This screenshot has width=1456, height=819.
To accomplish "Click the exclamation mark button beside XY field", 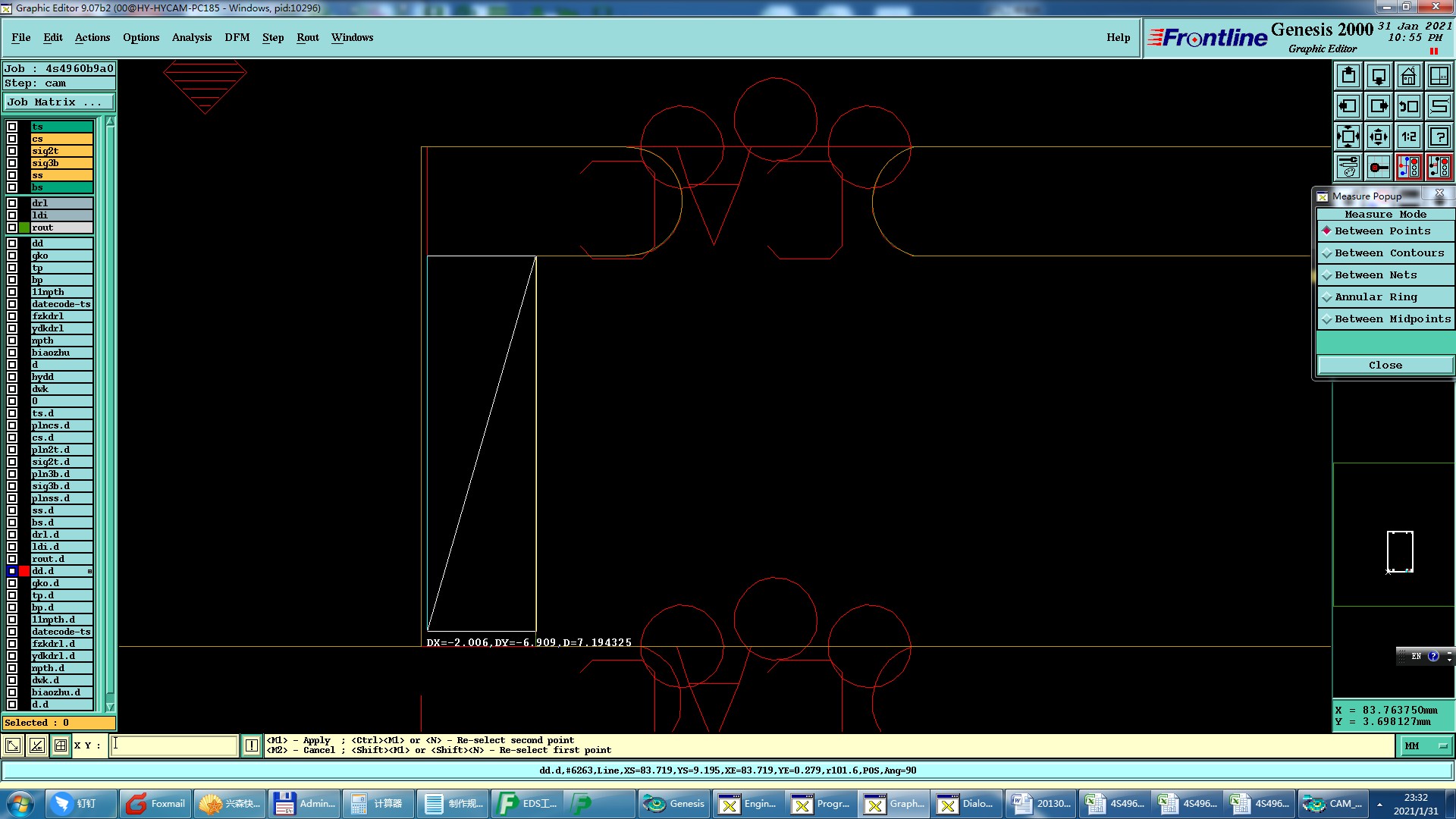I will pyautogui.click(x=252, y=745).
